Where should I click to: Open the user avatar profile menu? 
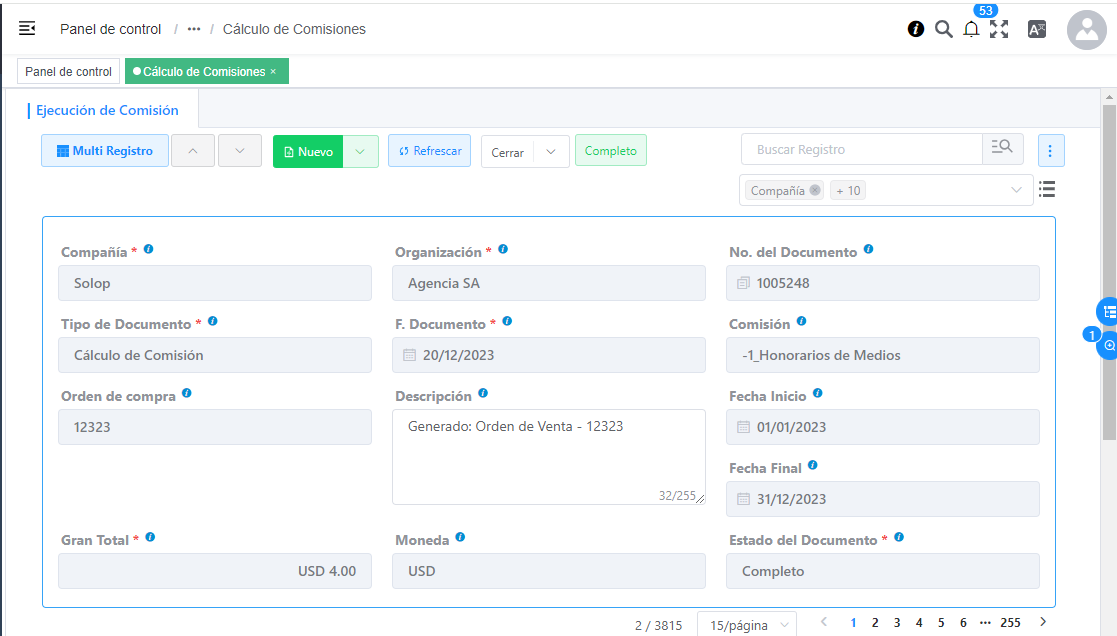[1086, 30]
